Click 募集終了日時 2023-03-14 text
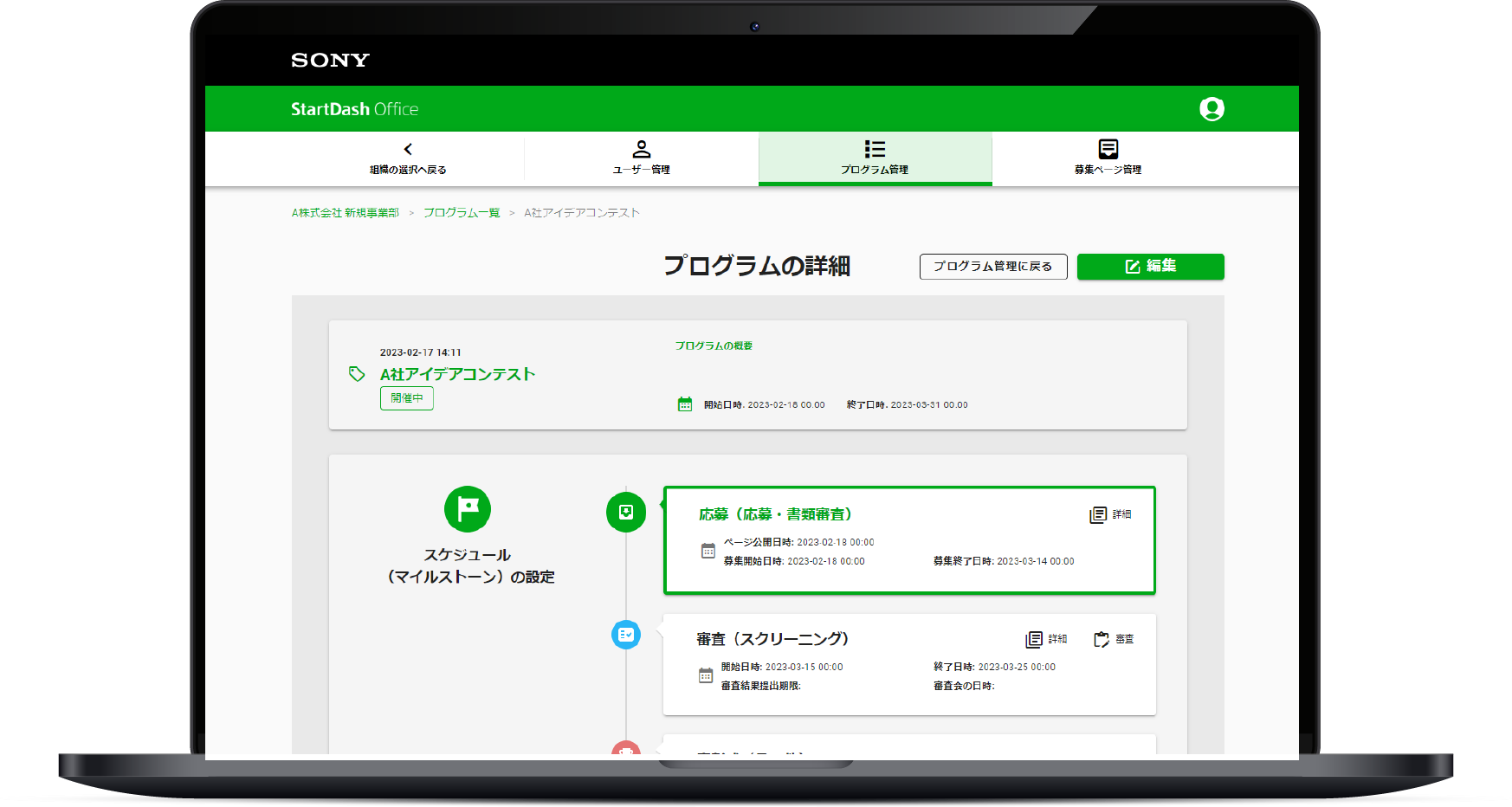 (1004, 561)
